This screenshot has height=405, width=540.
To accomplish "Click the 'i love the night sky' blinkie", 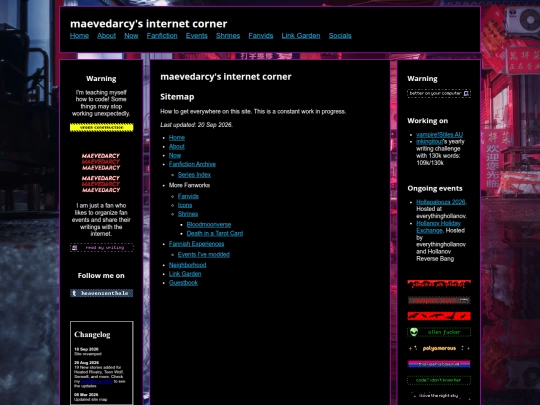I will click(x=439, y=396).
